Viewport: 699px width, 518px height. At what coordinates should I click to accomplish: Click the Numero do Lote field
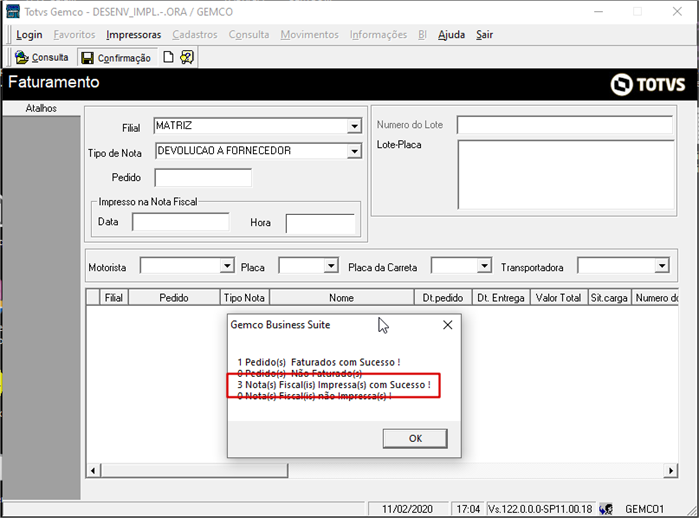click(x=564, y=125)
